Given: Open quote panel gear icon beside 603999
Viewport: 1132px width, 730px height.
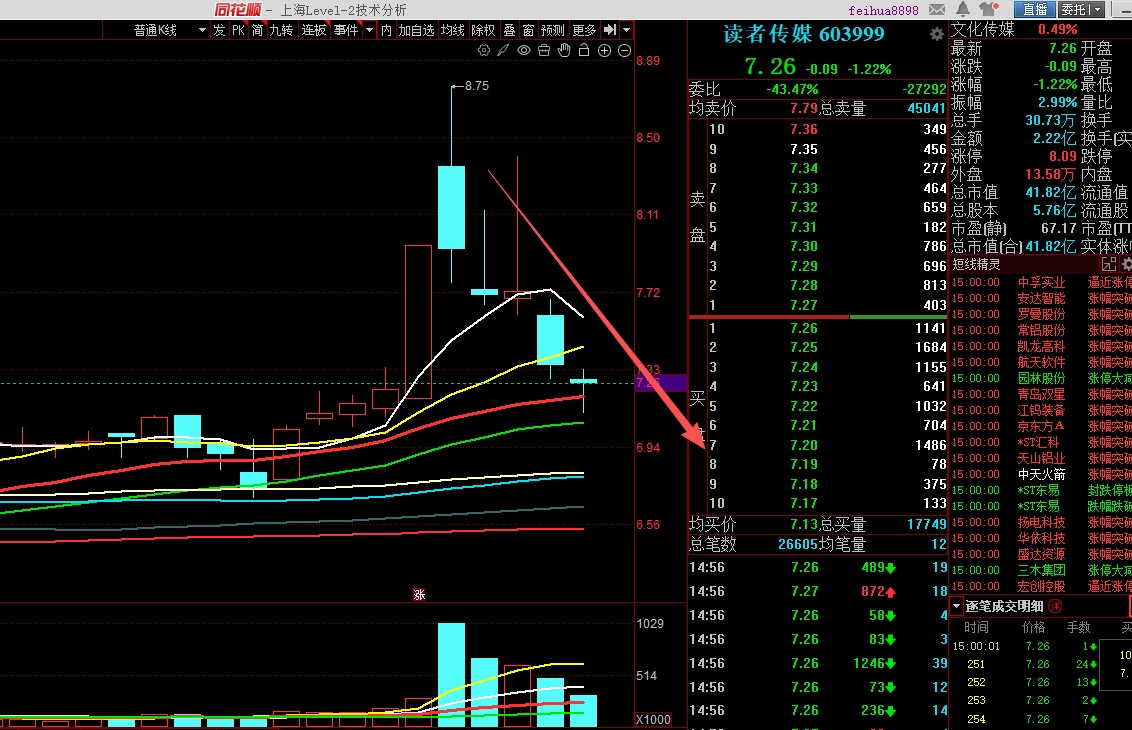Looking at the screenshot, I should pyautogui.click(x=936, y=34).
